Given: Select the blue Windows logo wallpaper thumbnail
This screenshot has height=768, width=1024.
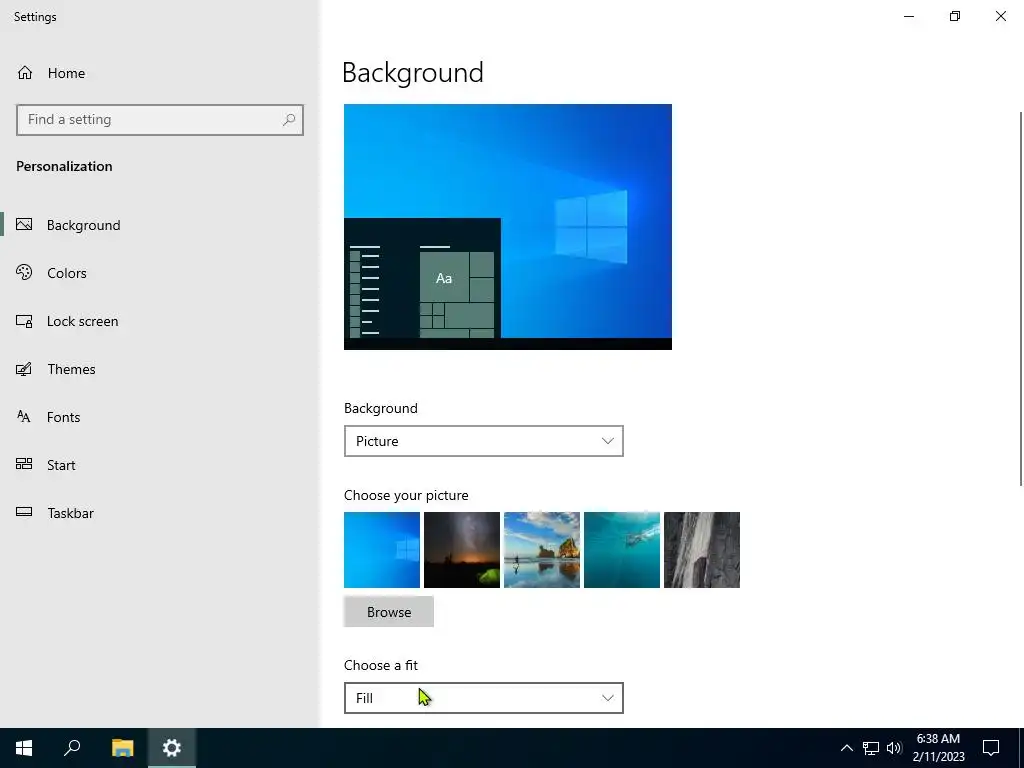Looking at the screenshot, I should (x=382, y=550).
